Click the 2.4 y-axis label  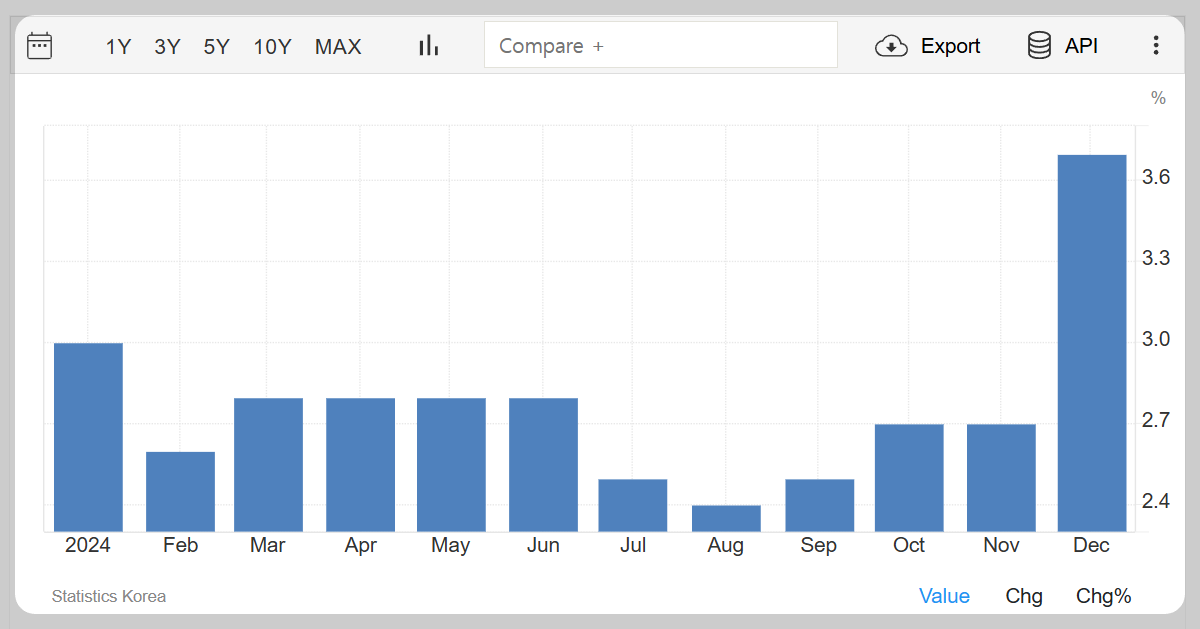1156,500
